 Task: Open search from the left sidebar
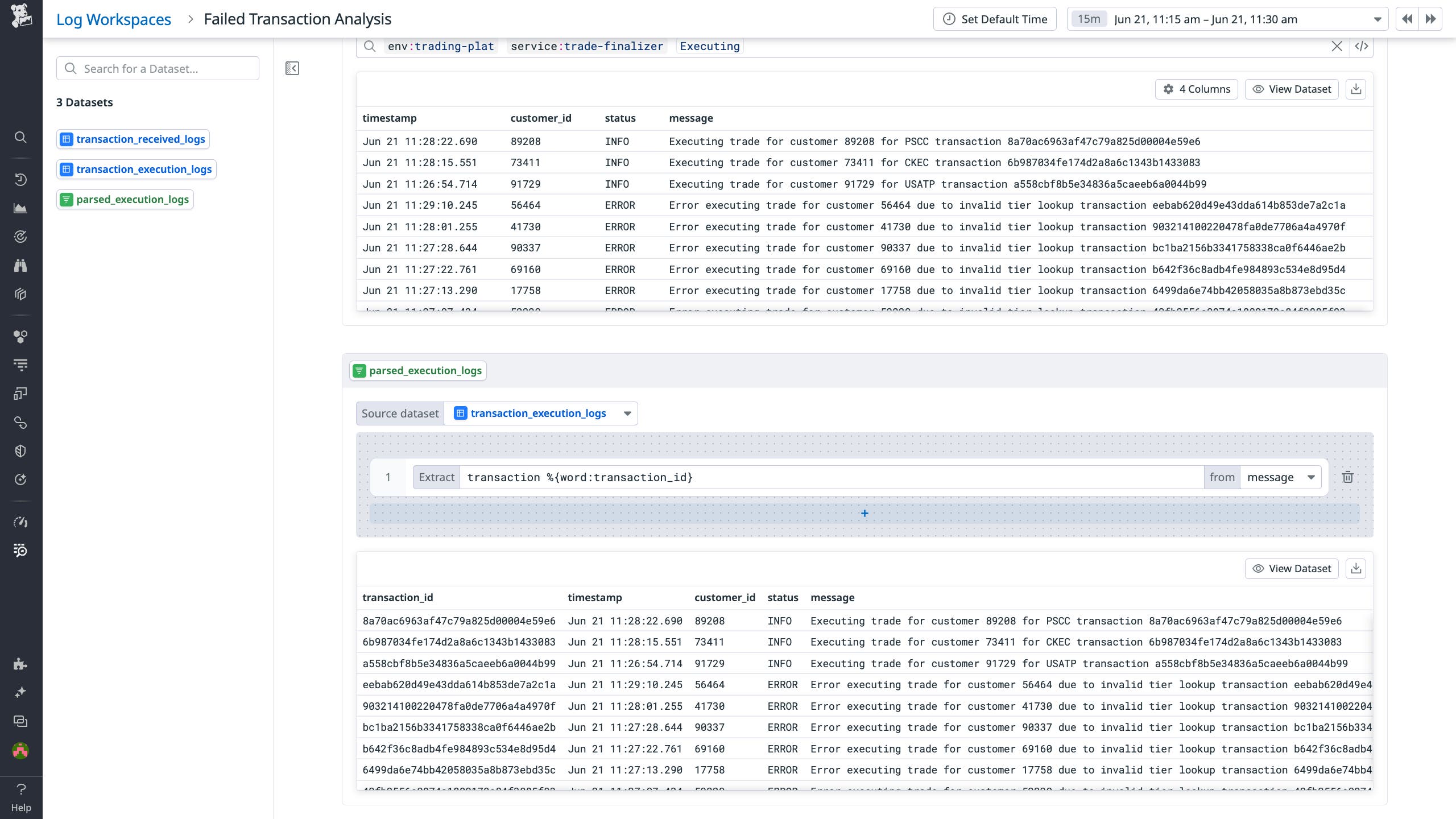[20, 137]
